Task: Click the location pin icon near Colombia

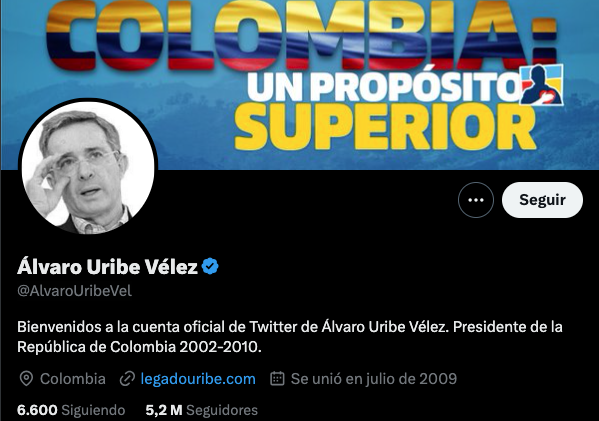Action: pos(26,379)
